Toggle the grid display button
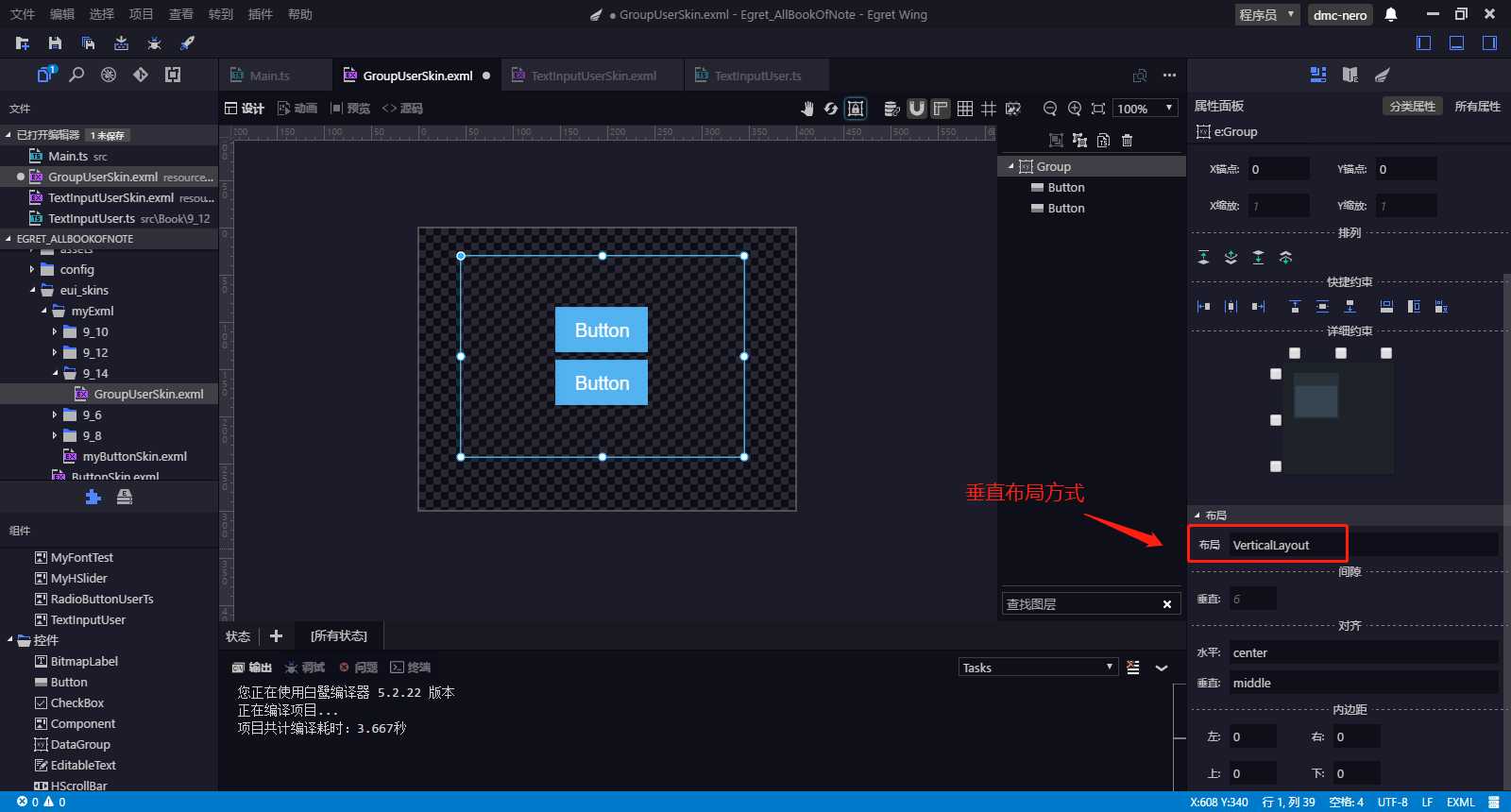The image size is (1511, 812). [x=965, y=109]
